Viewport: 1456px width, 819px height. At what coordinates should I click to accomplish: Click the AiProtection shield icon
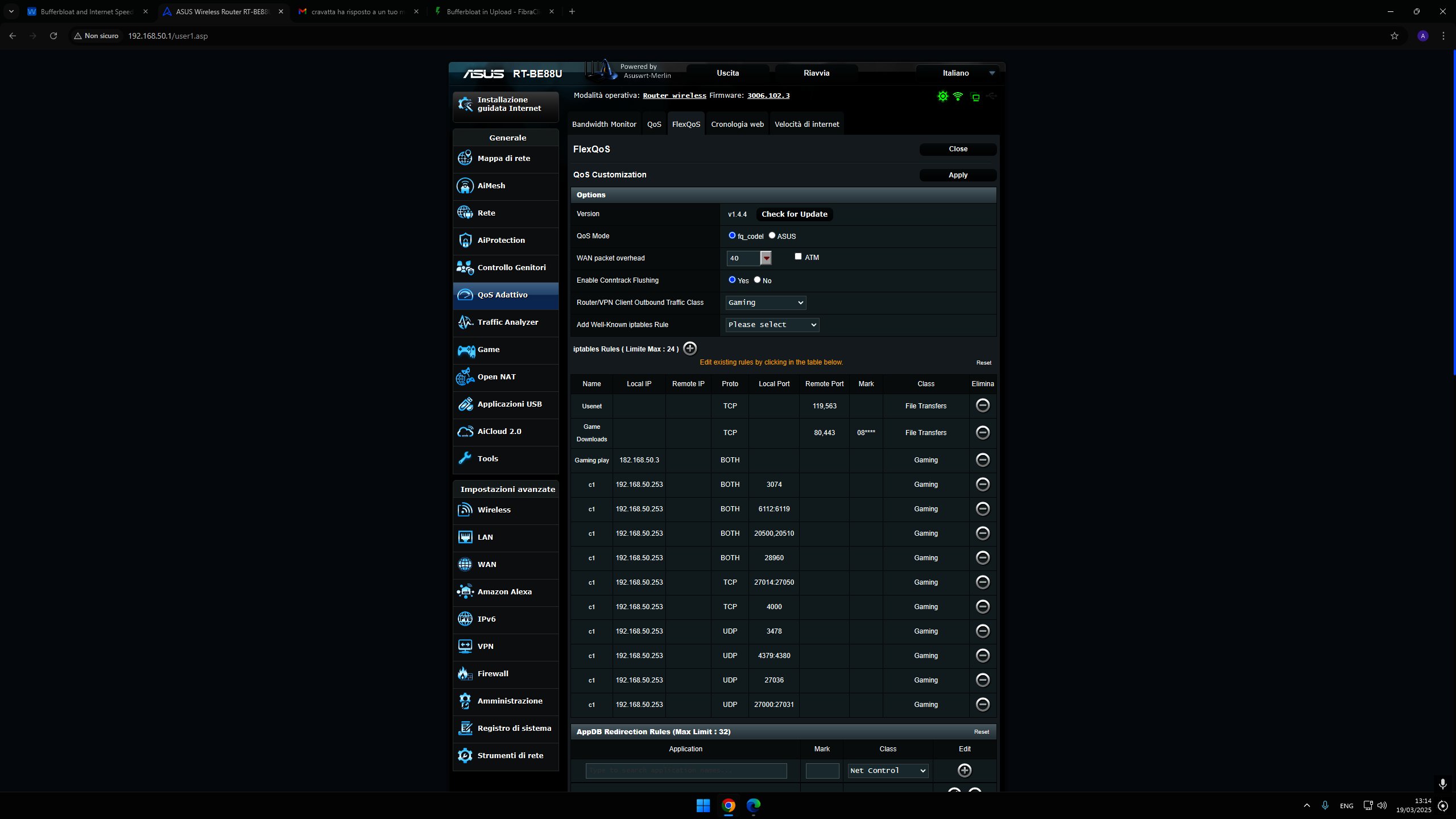(x=465, y=240)
